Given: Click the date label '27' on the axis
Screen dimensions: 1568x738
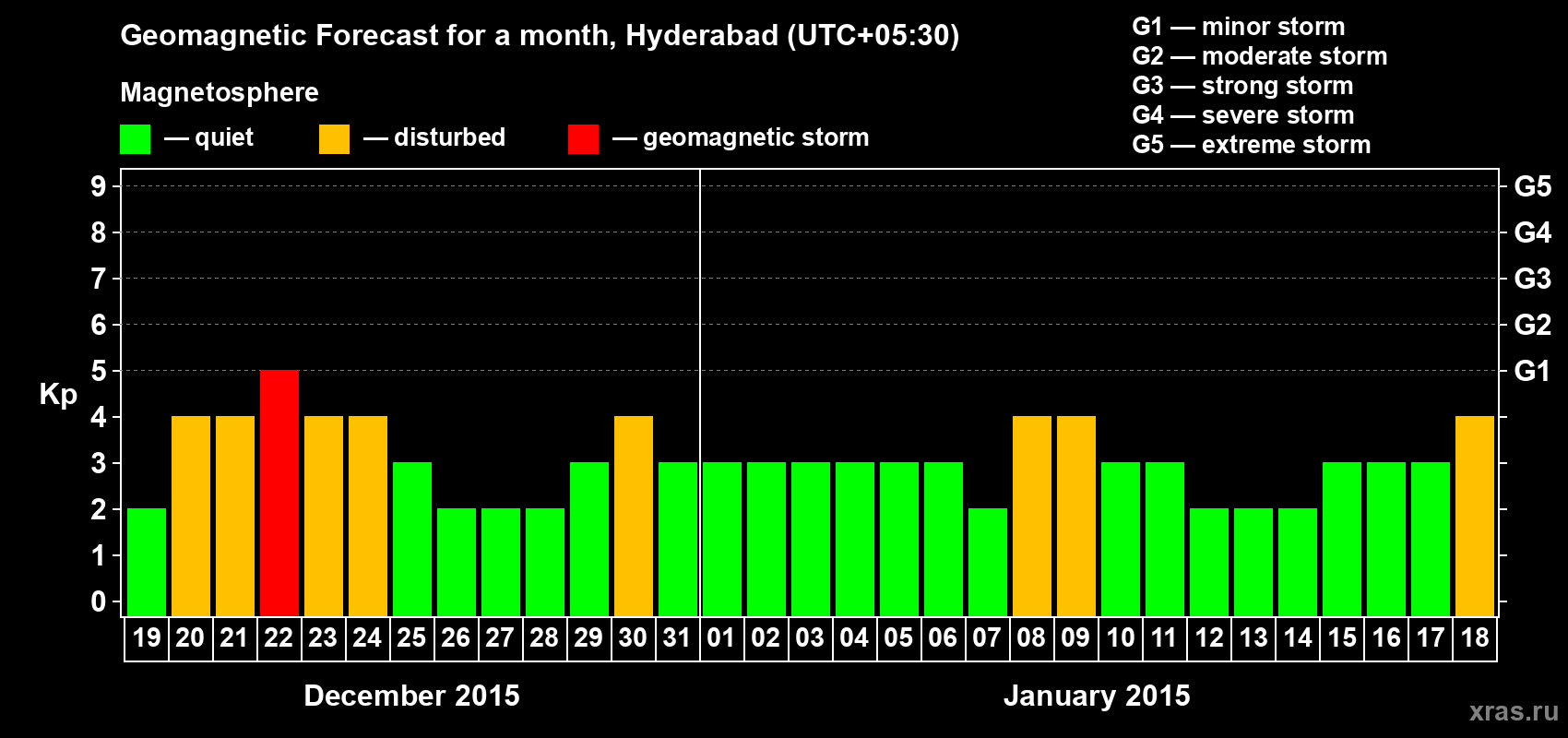Looking at the screenshot, I should coord(501,637).
